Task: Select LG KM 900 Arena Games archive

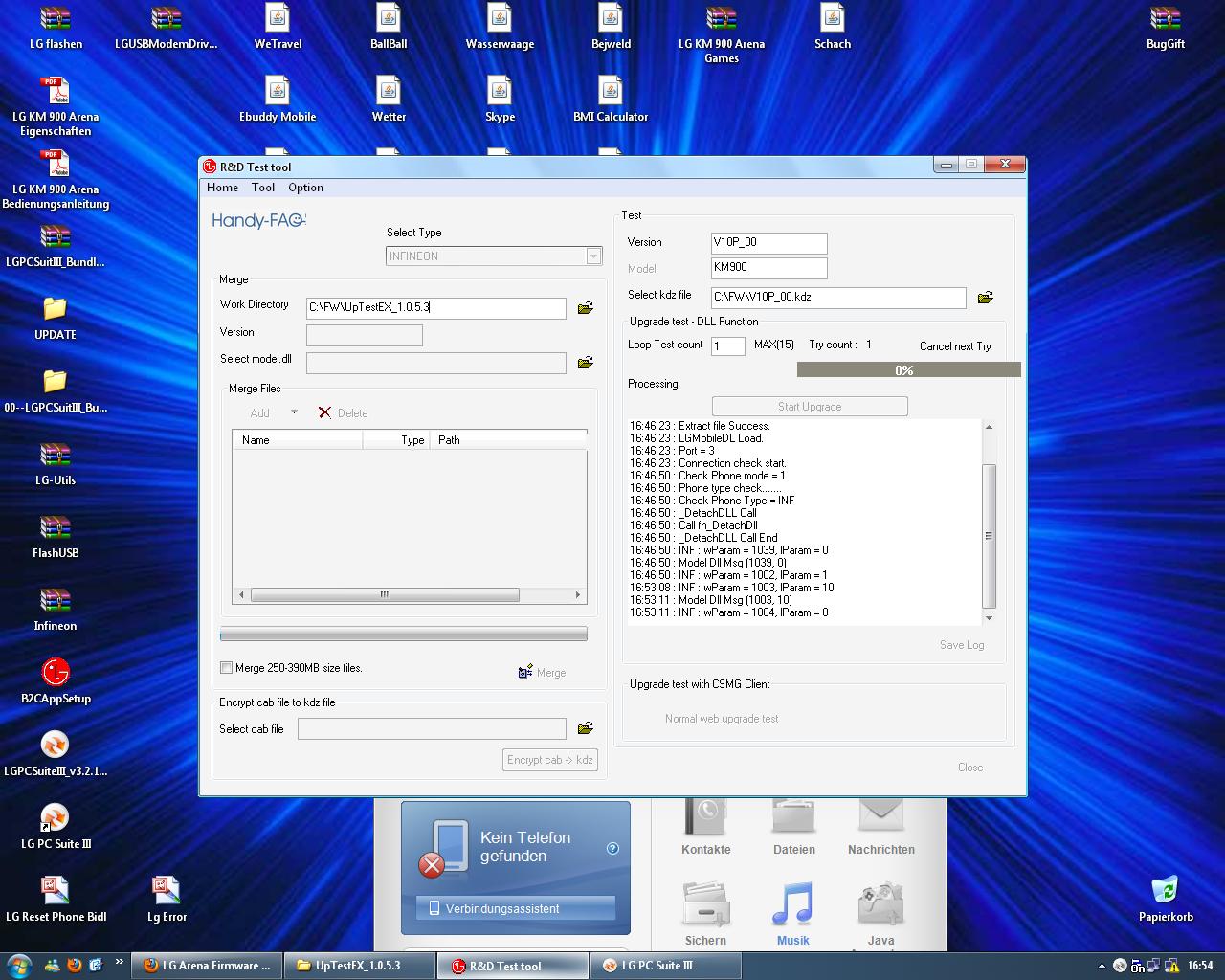Action: pyautogui.click(x=722, y=33)
